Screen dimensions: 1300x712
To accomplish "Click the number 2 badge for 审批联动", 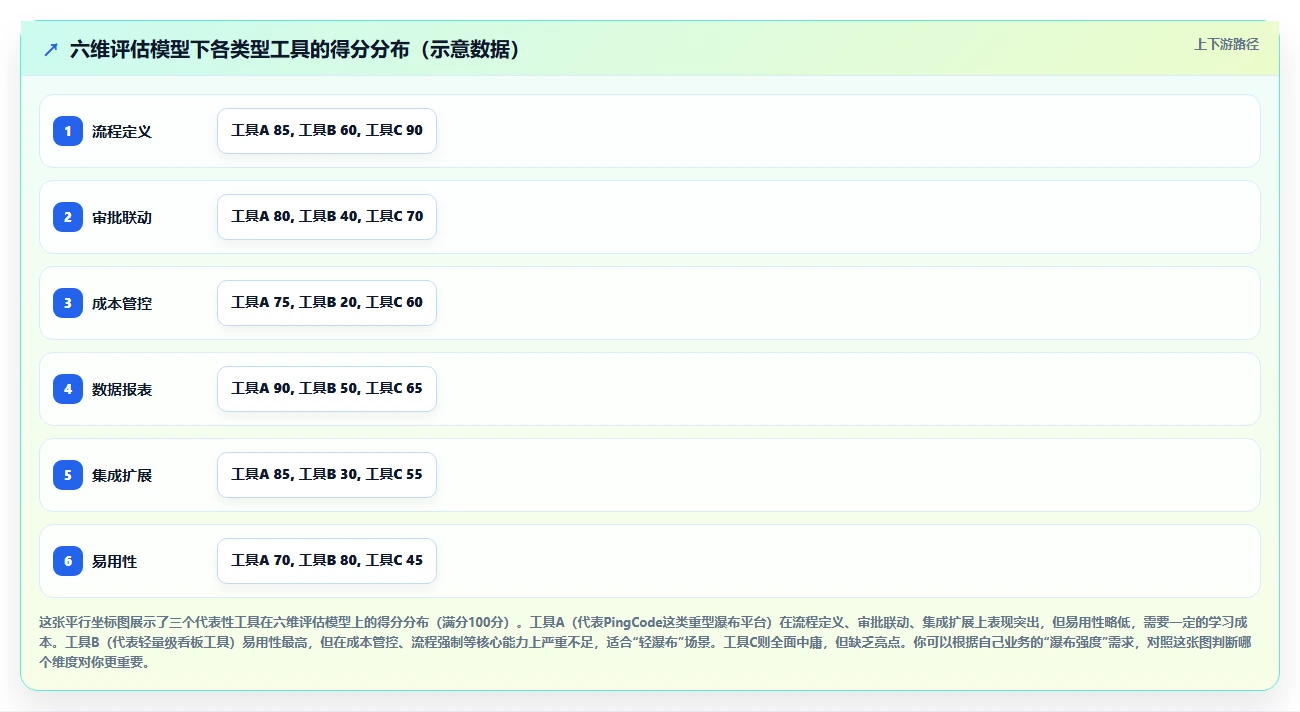I will 68,217.
